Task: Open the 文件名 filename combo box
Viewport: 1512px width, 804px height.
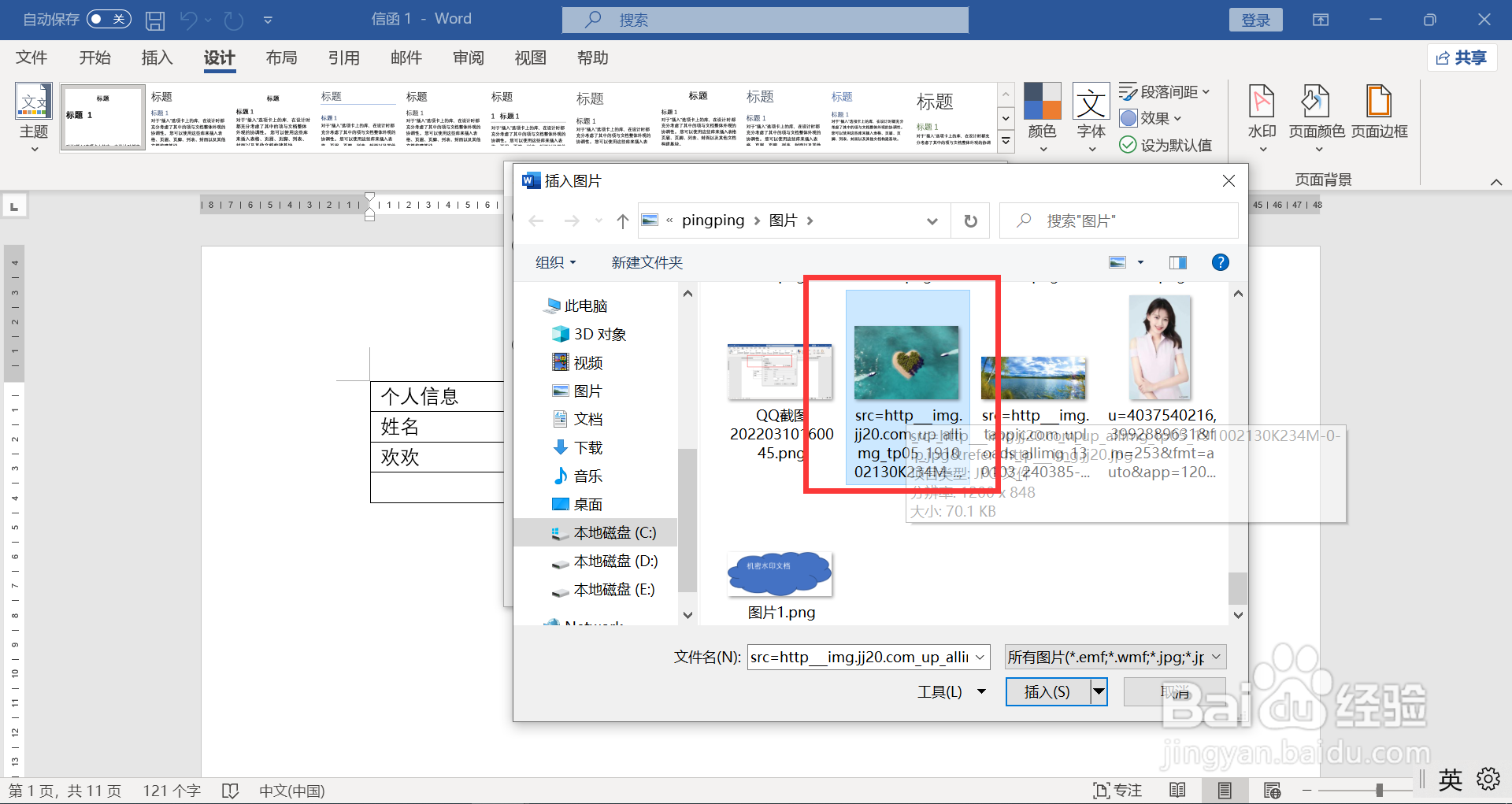Action: coord(869,657)
